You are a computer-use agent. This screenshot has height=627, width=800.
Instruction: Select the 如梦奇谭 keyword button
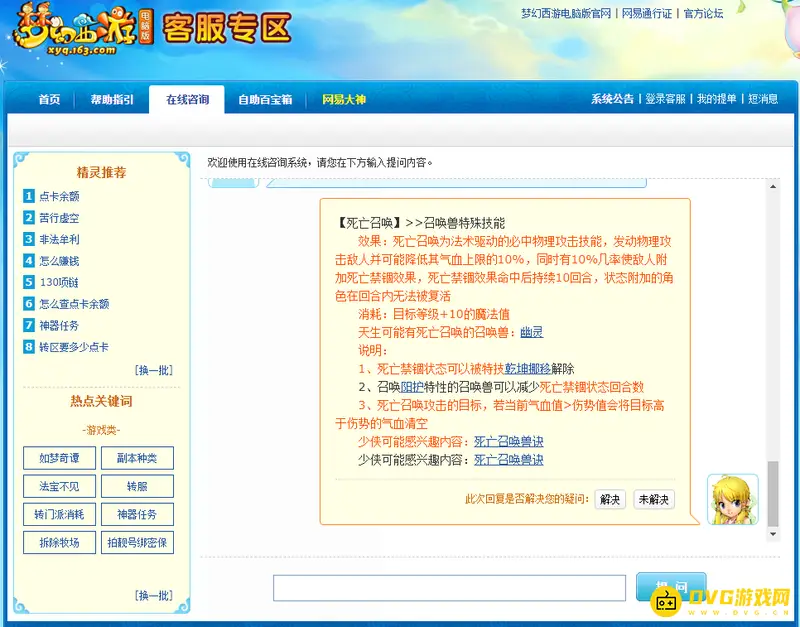(x=59, y=458)
